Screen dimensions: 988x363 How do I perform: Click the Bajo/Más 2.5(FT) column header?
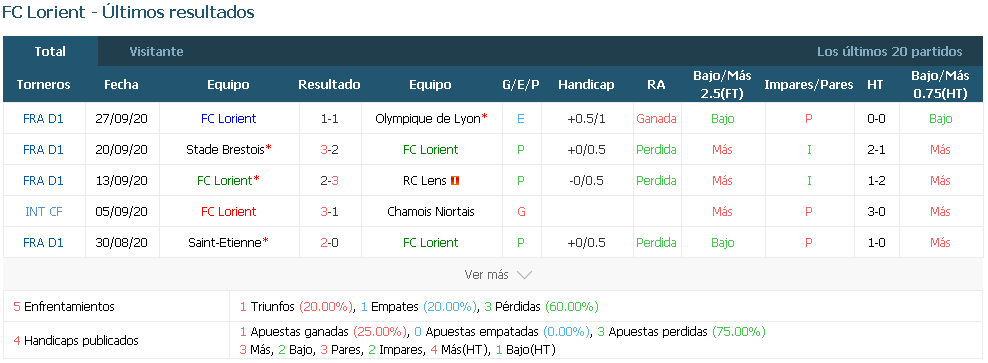pos(722,84)
